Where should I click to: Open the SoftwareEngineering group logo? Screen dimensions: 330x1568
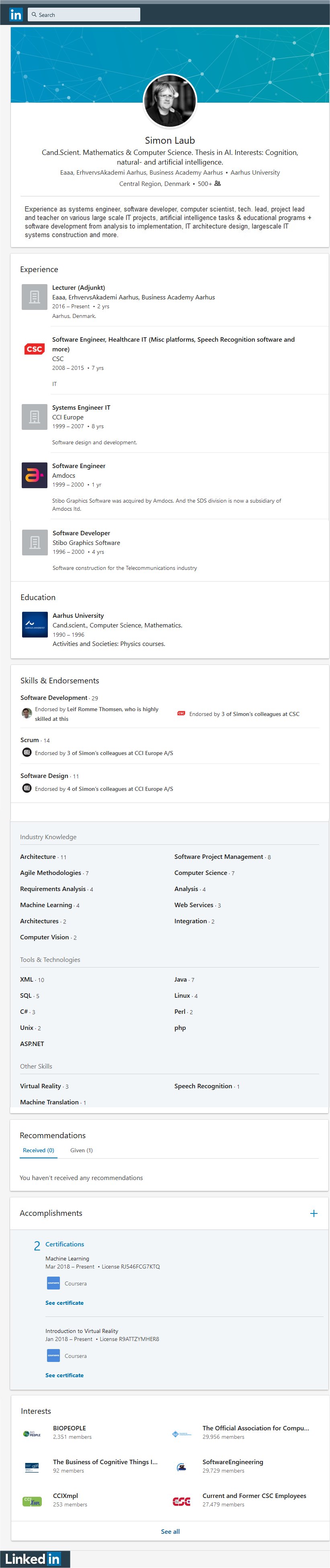click(x=182, y=1467)
